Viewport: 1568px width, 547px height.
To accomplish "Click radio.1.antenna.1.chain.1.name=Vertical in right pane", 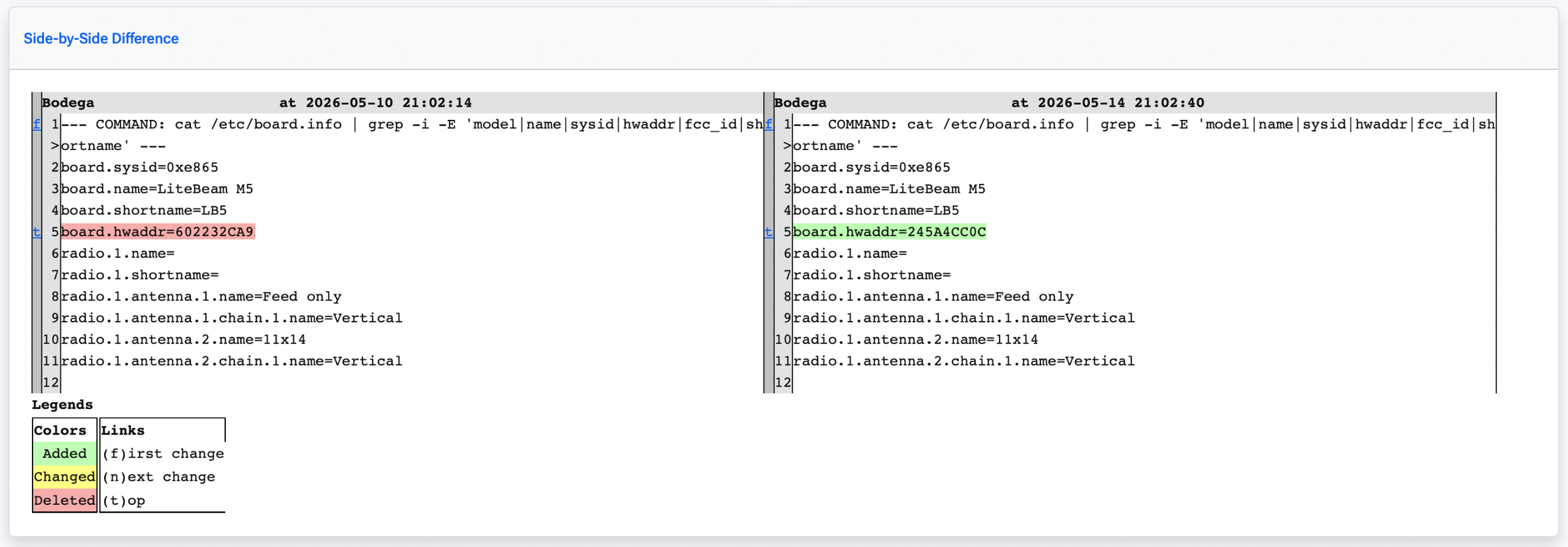I will pos(964,318).
